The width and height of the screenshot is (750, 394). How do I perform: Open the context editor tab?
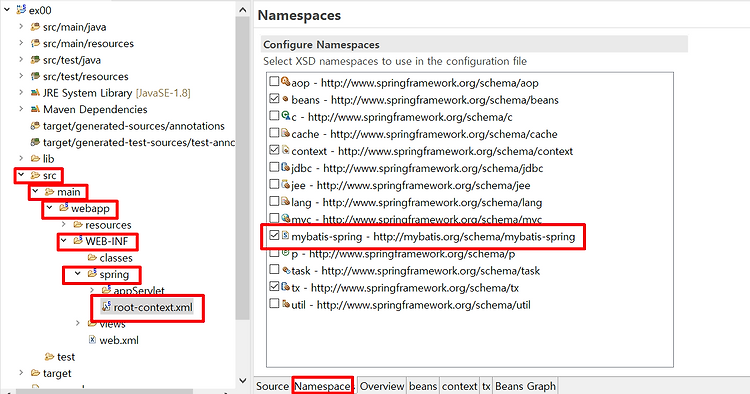pyautogui.click(x=459, y=386)
